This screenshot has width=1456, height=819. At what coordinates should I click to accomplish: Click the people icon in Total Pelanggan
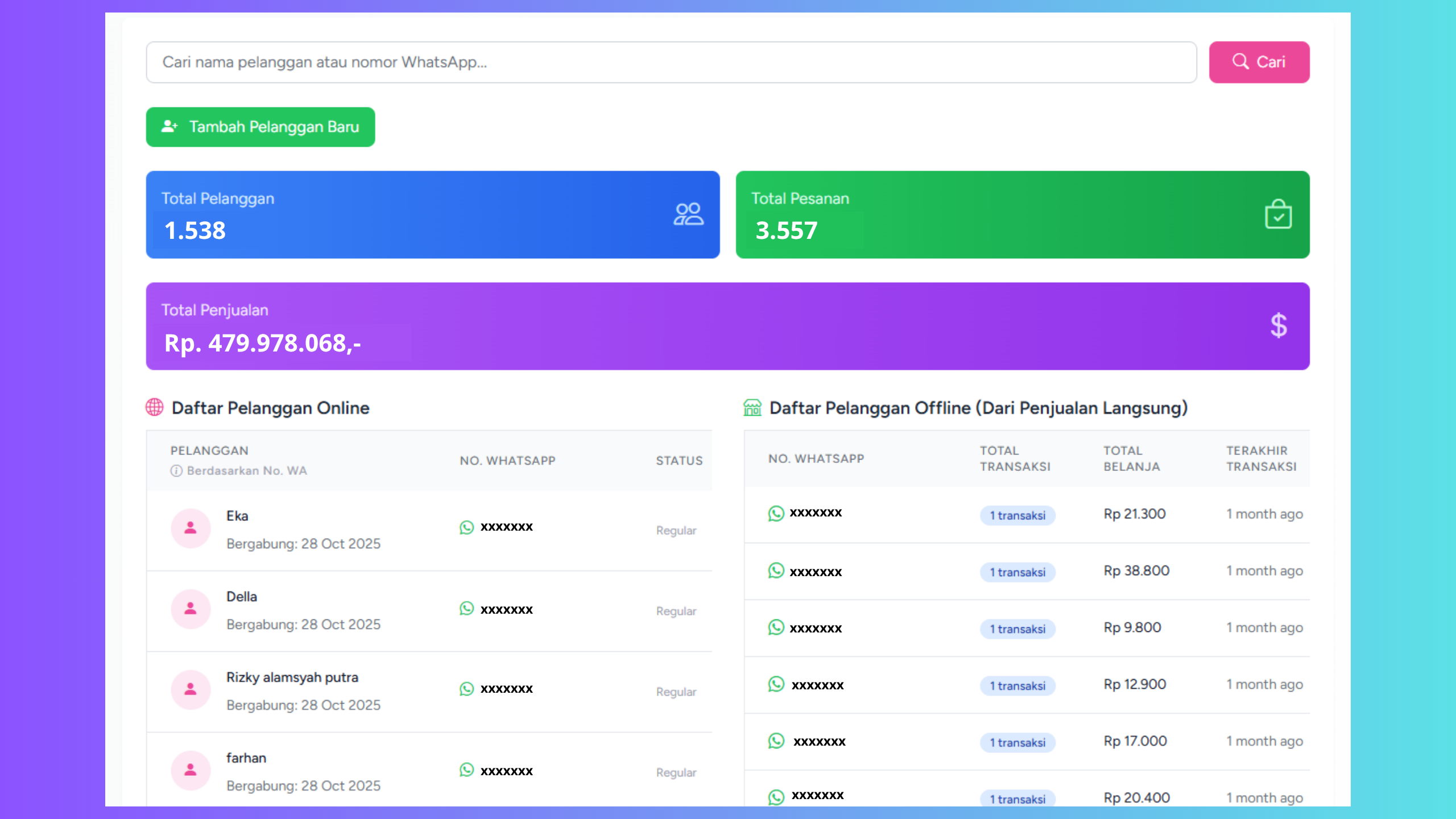coord(688,214)
